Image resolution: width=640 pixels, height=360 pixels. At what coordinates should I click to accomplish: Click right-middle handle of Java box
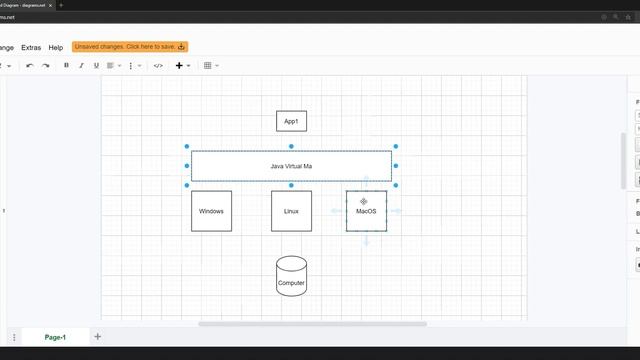(x=396, y=166)
